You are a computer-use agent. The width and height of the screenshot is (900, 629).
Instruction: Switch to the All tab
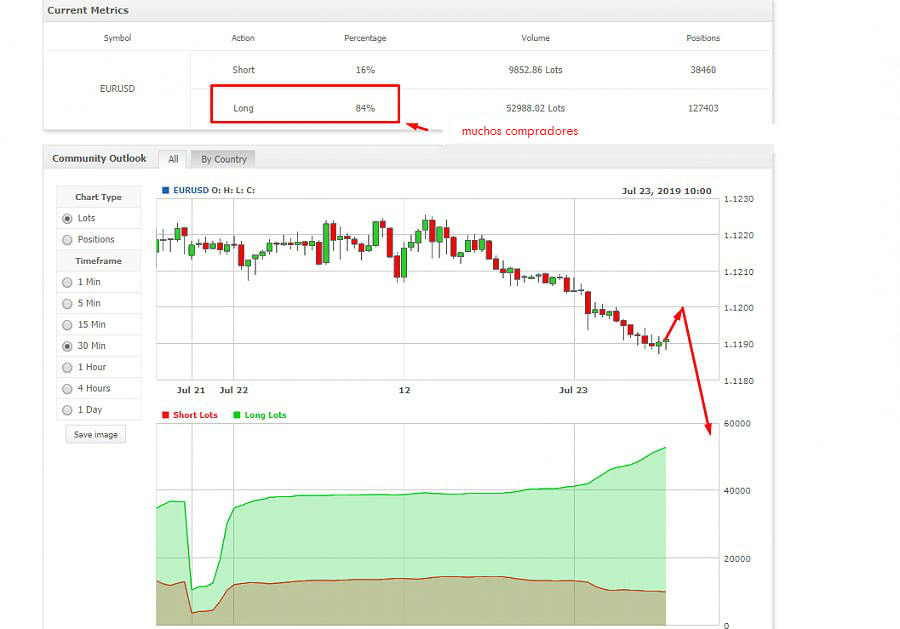173,159
